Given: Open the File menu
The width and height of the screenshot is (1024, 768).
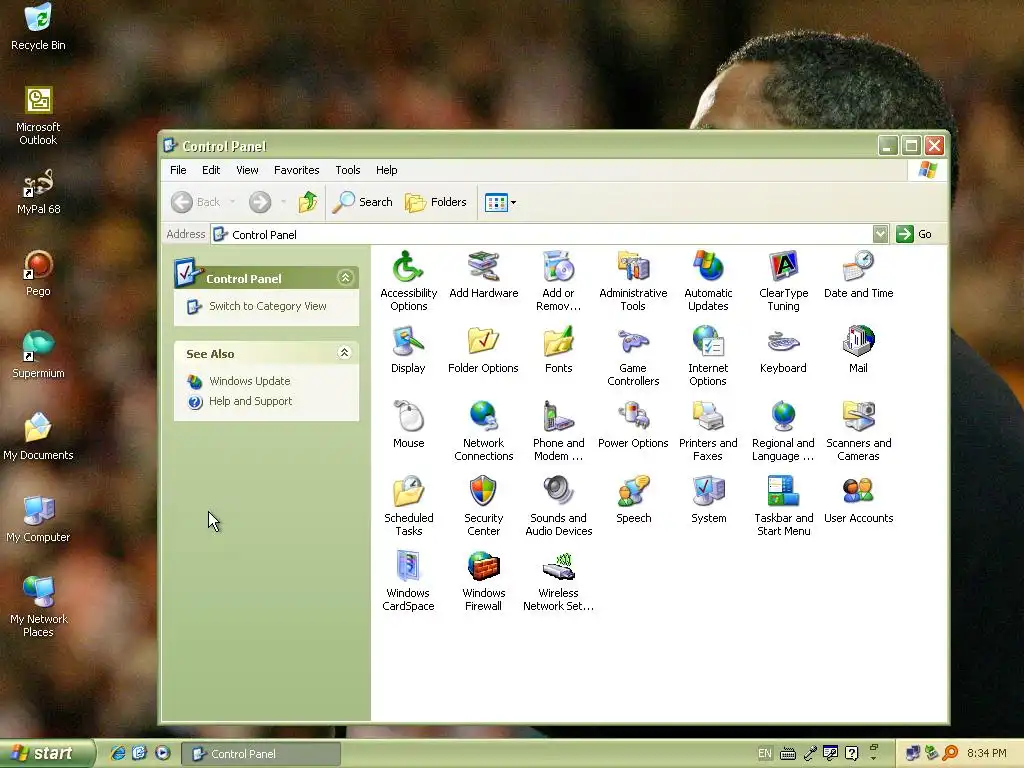Looking at the screenshot, I should [x=178, y=170].
